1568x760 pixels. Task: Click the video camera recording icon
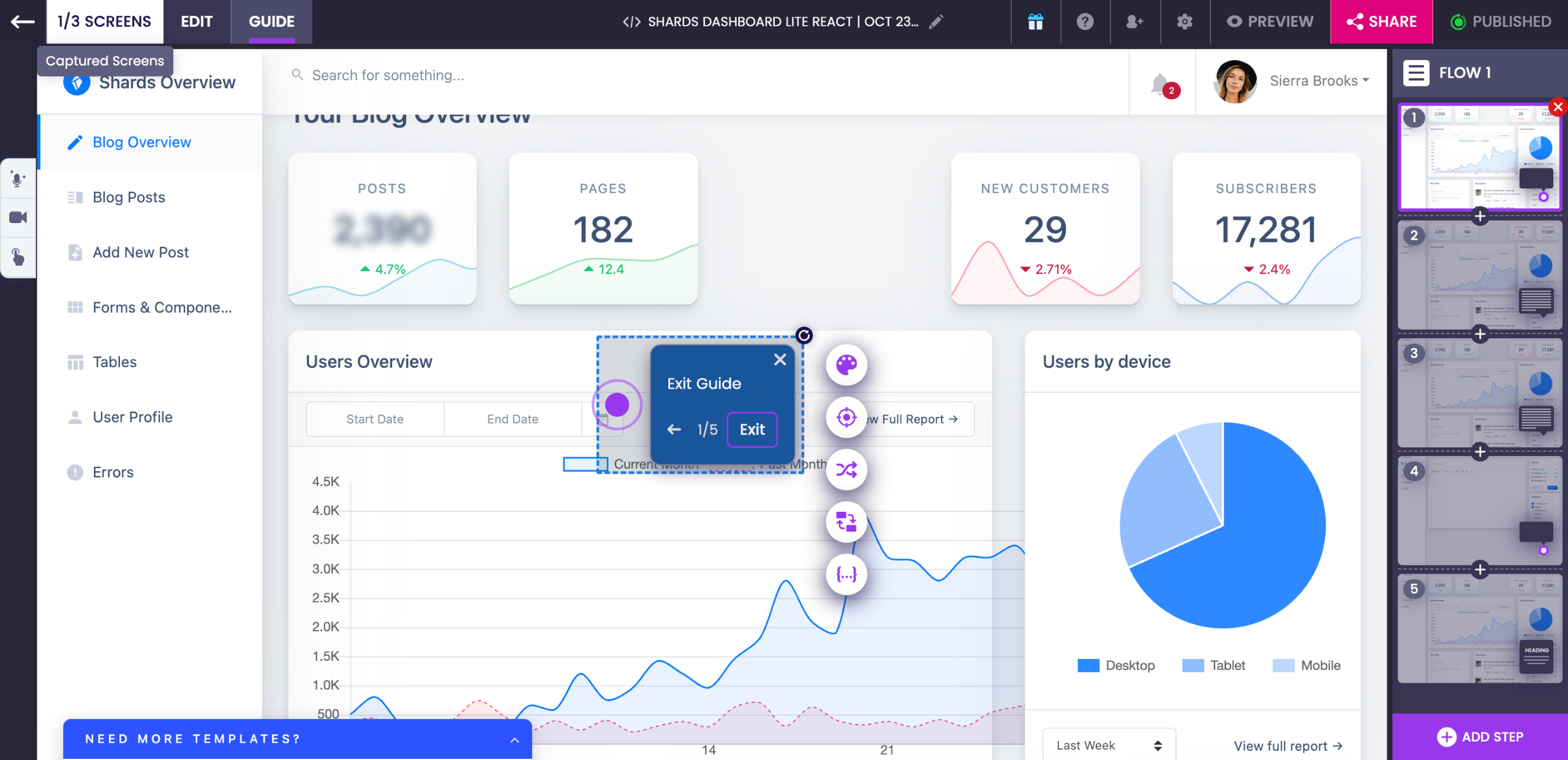pyautogui.click(x=18, y=218)
